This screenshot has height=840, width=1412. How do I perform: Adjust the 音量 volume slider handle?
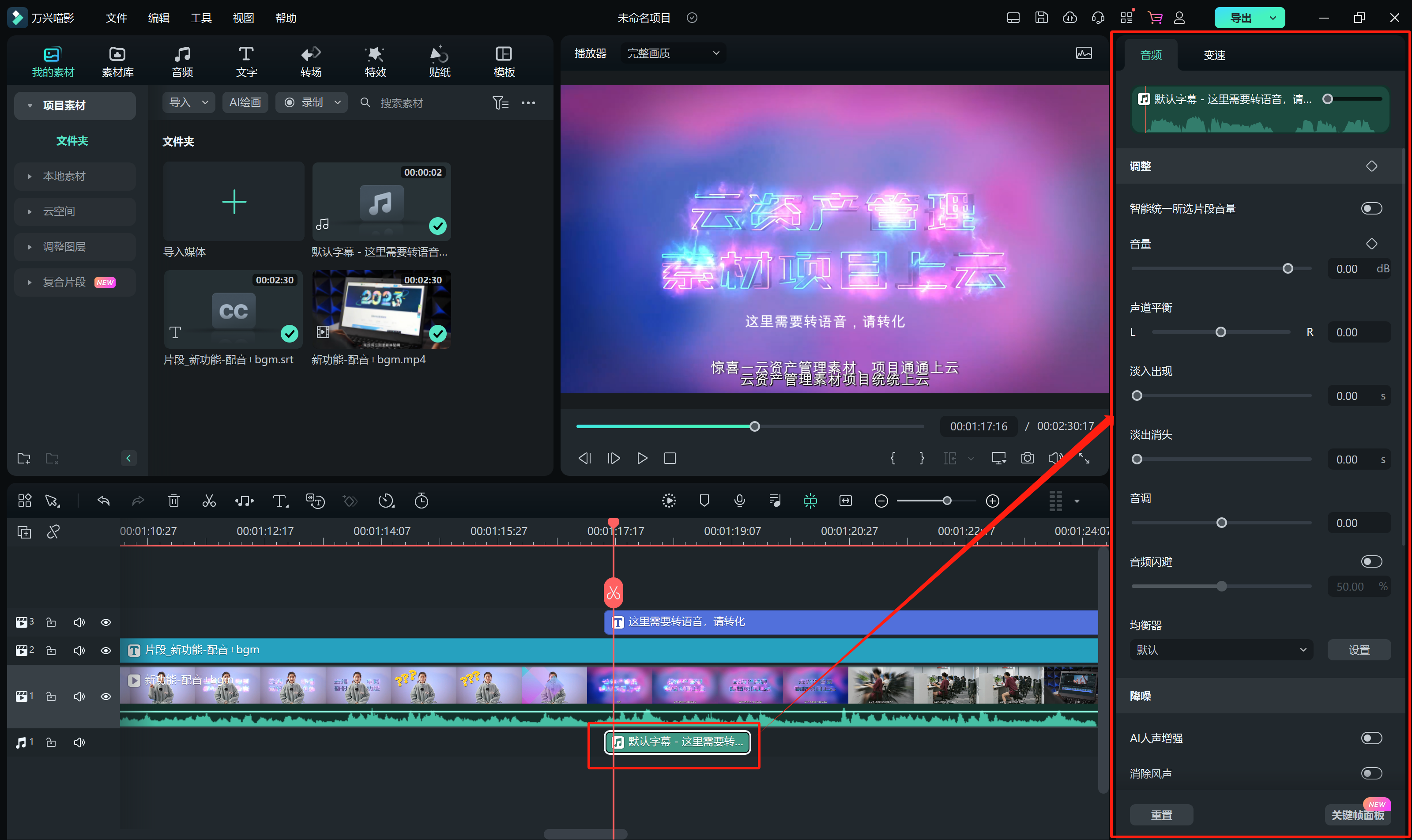1288,268
